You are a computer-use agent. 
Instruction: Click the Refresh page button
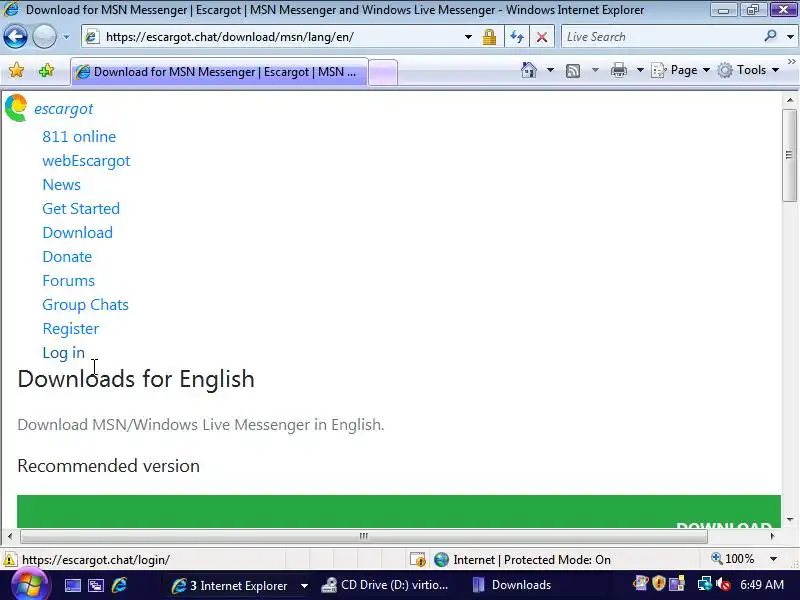517,37
